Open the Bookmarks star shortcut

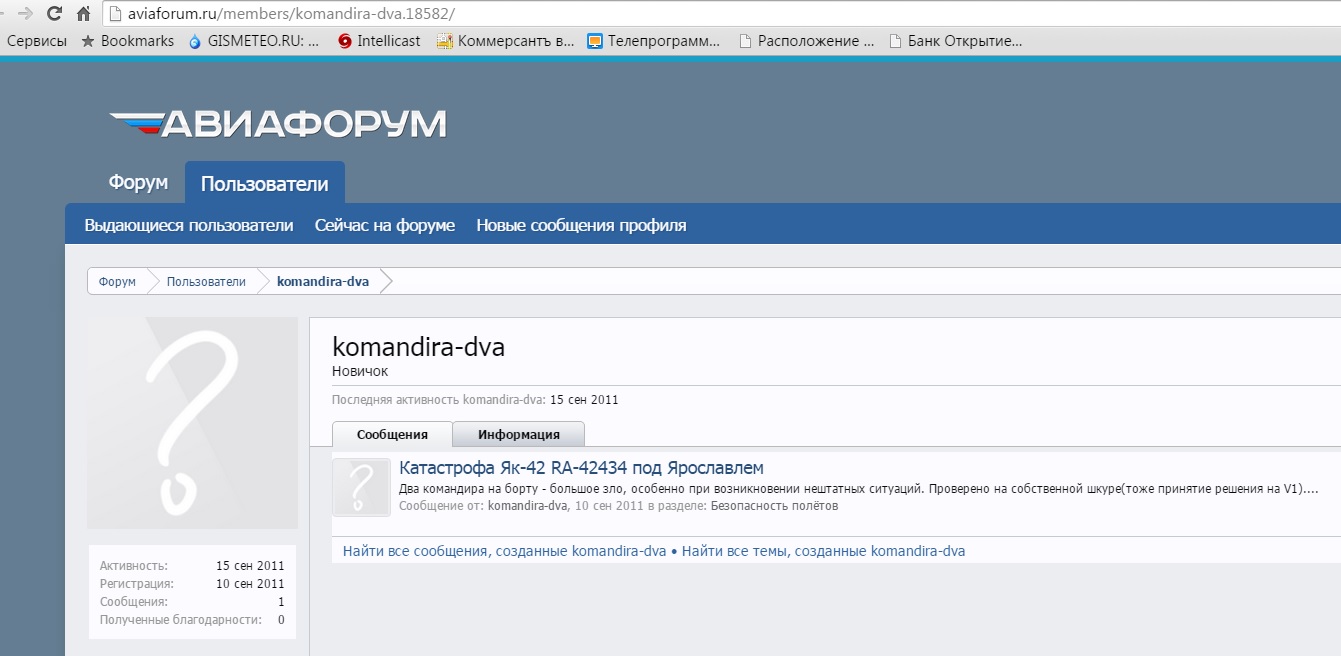[127, 41]
